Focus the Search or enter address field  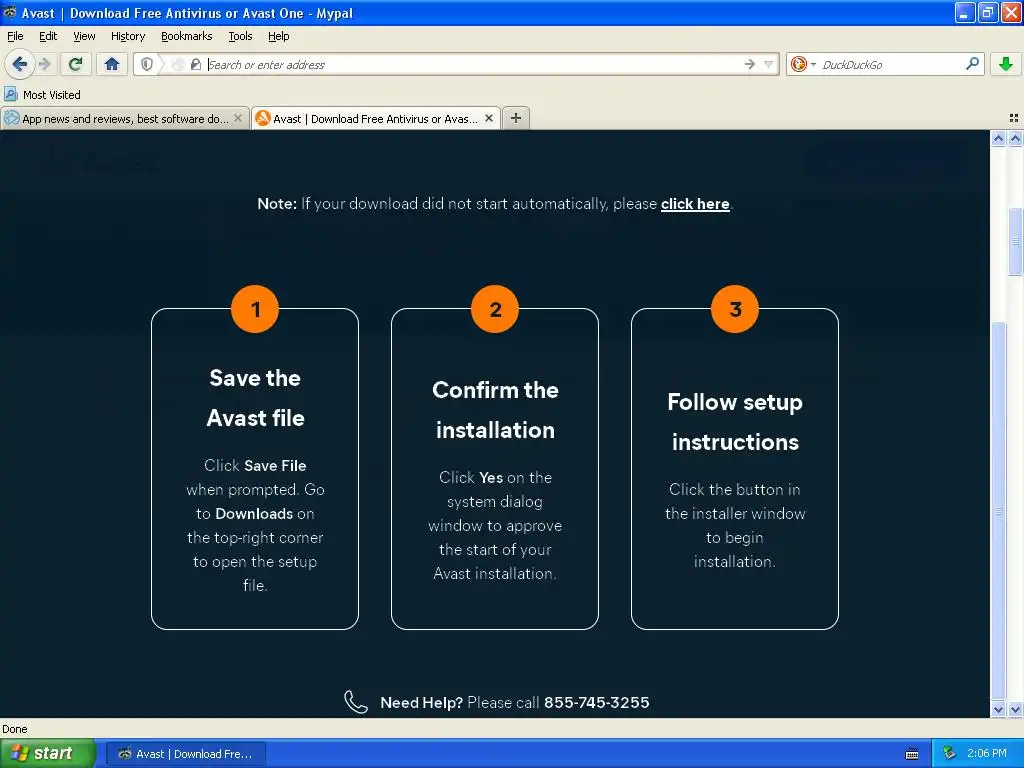click(473, 64)
